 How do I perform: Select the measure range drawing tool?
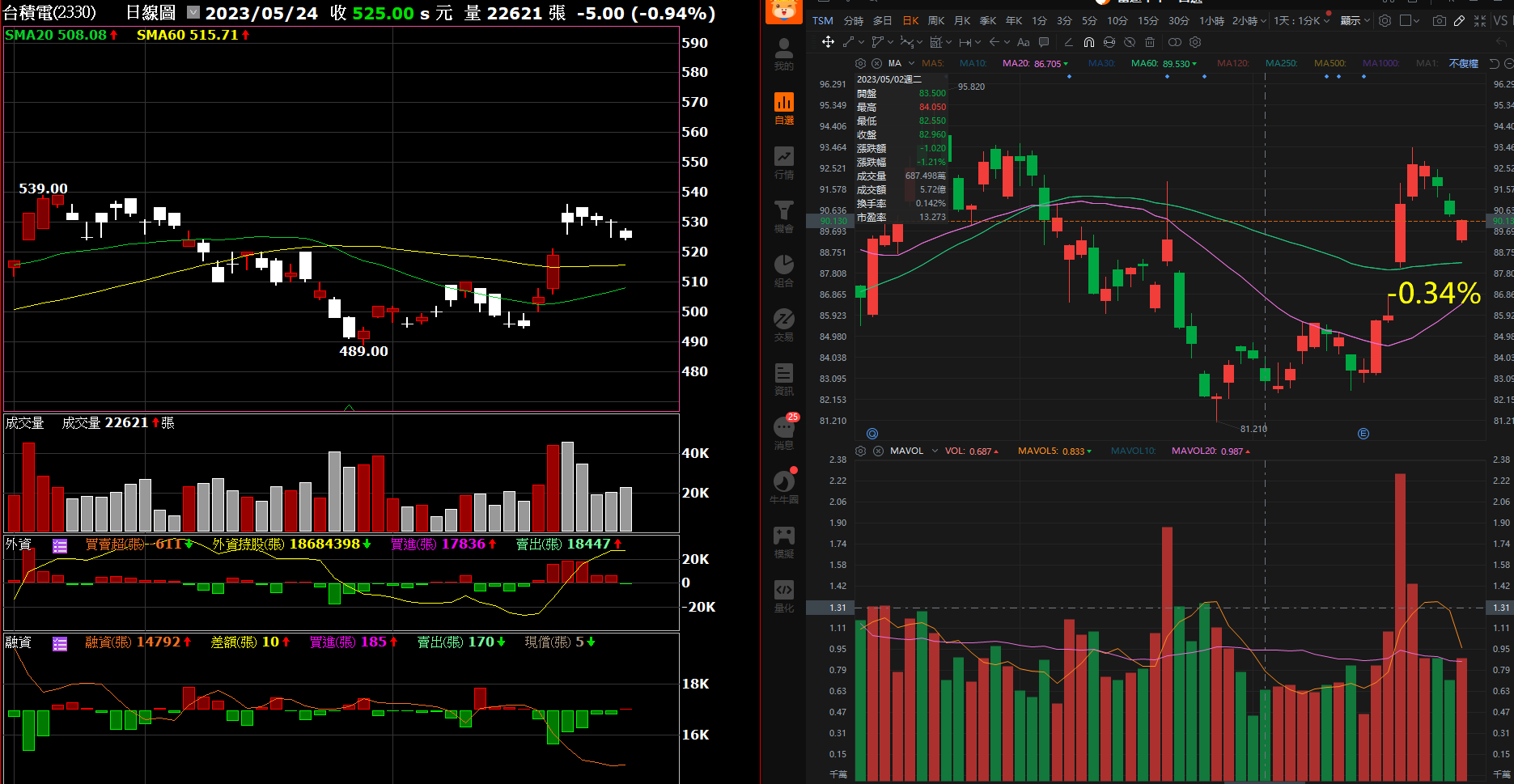[x=935, y=42]
